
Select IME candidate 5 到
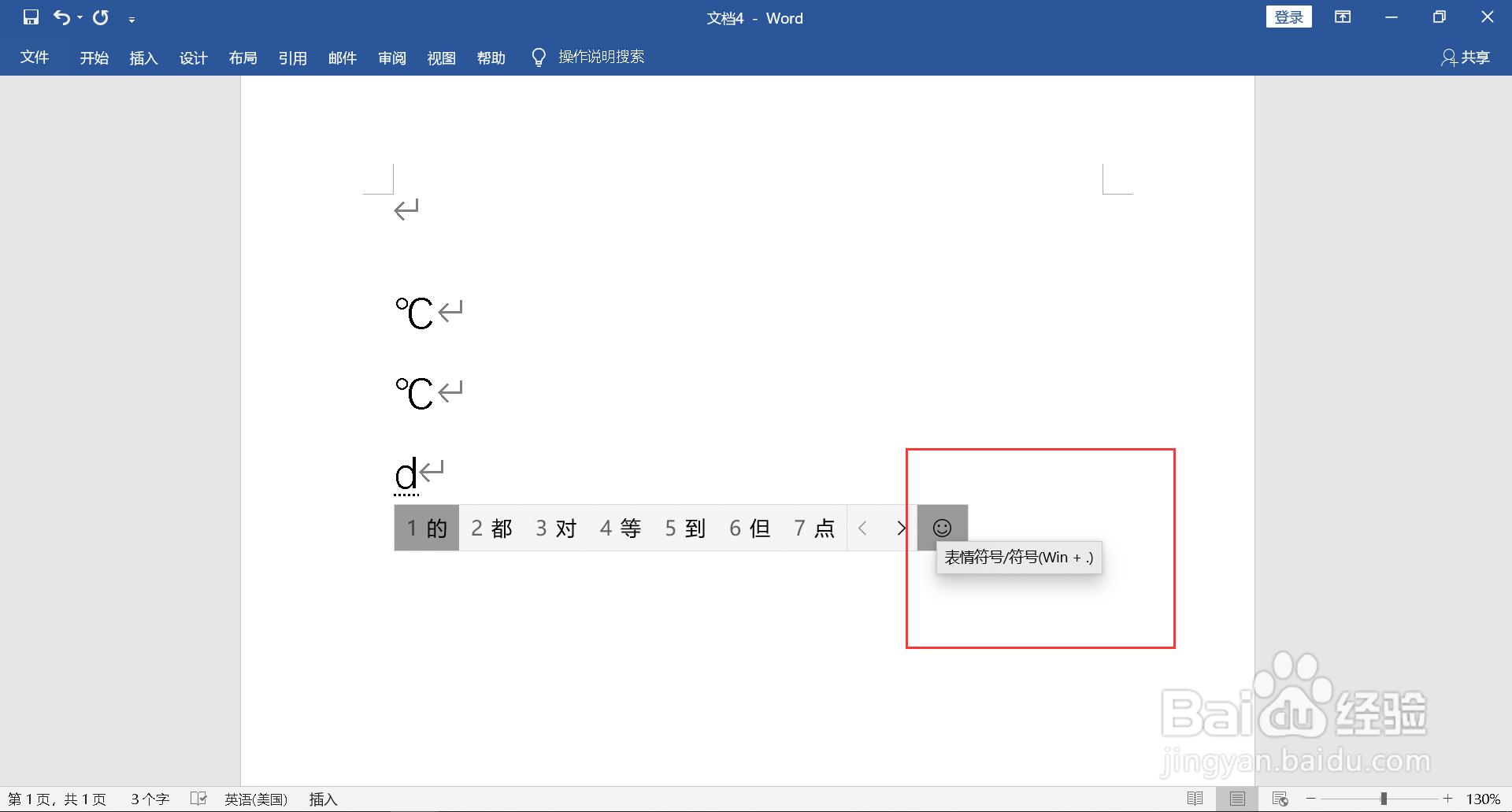(x=685, y=528)
